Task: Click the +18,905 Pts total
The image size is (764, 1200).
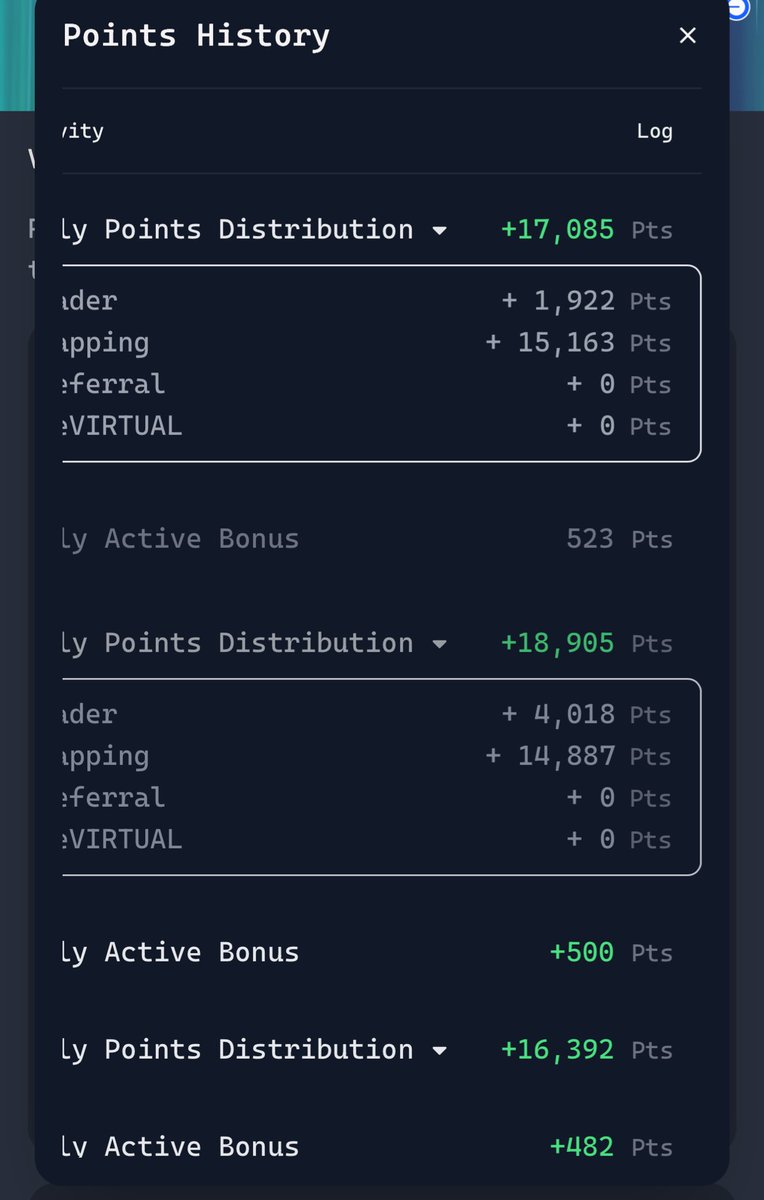Action: 587,643
